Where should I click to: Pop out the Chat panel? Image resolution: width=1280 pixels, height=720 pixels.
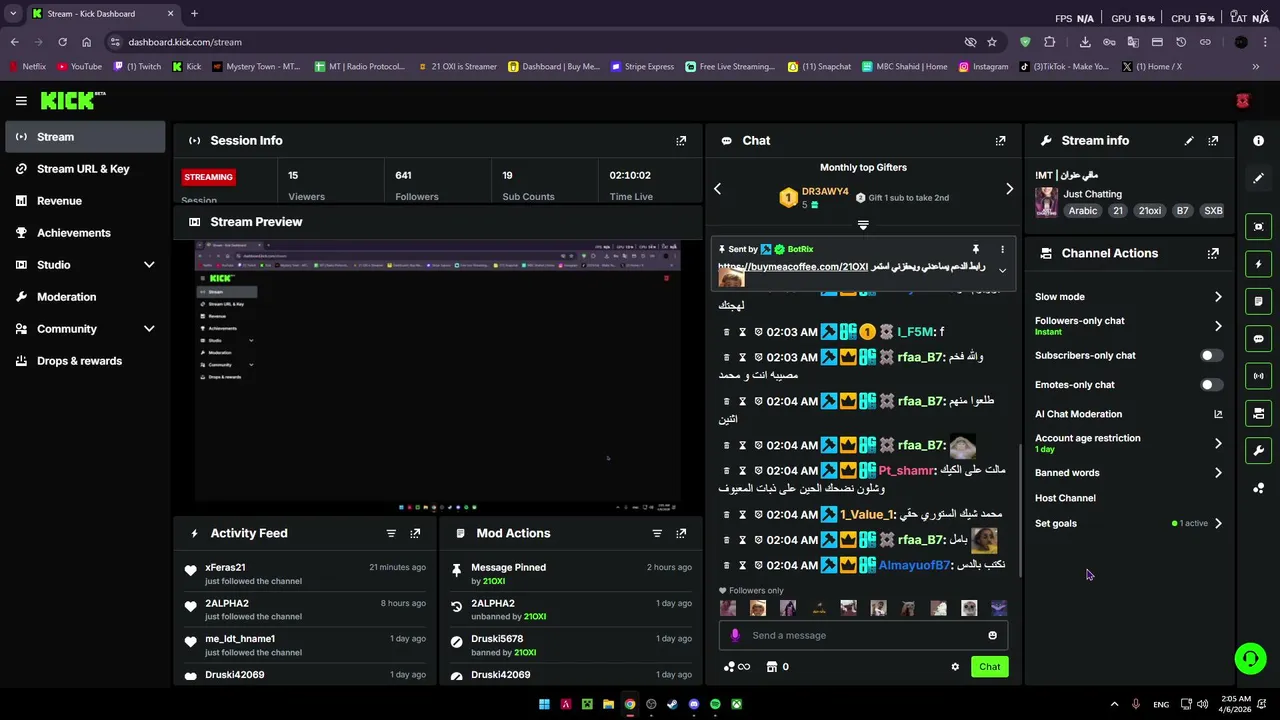[1000, 141]
